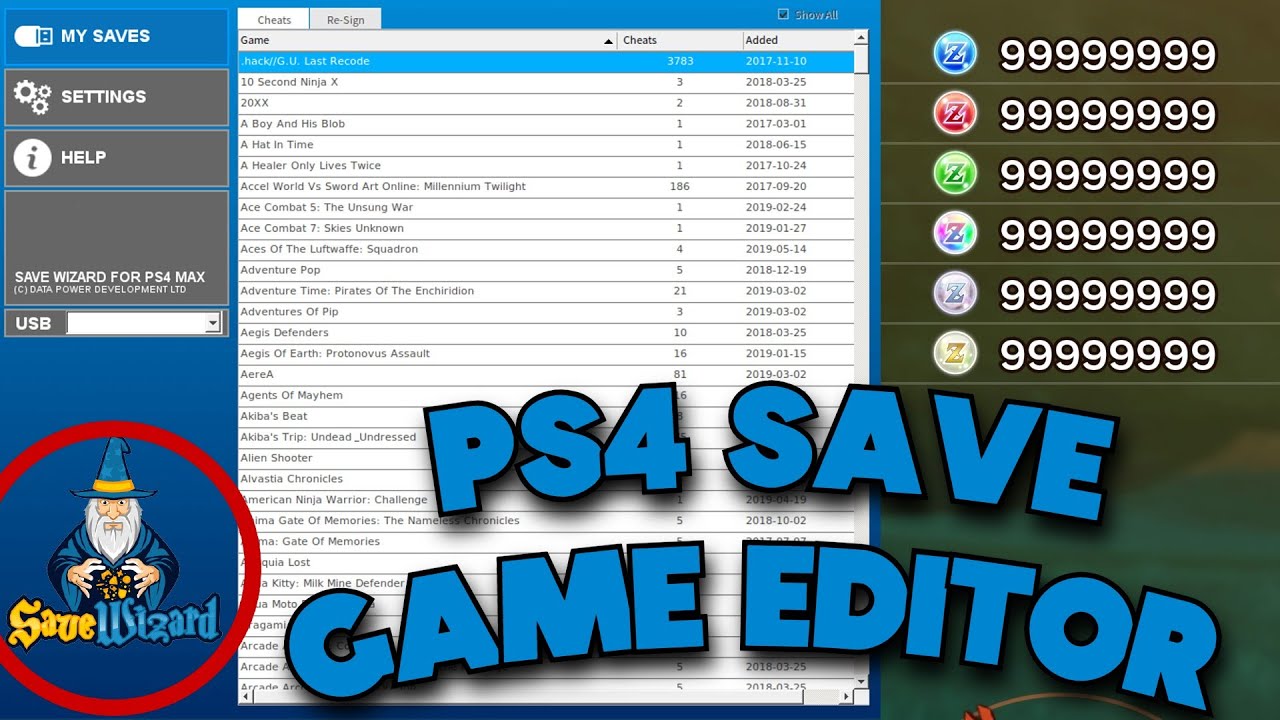The image size is (1280, 720).
Task: Click the Help info icon
Action: (x=32, y=158)
